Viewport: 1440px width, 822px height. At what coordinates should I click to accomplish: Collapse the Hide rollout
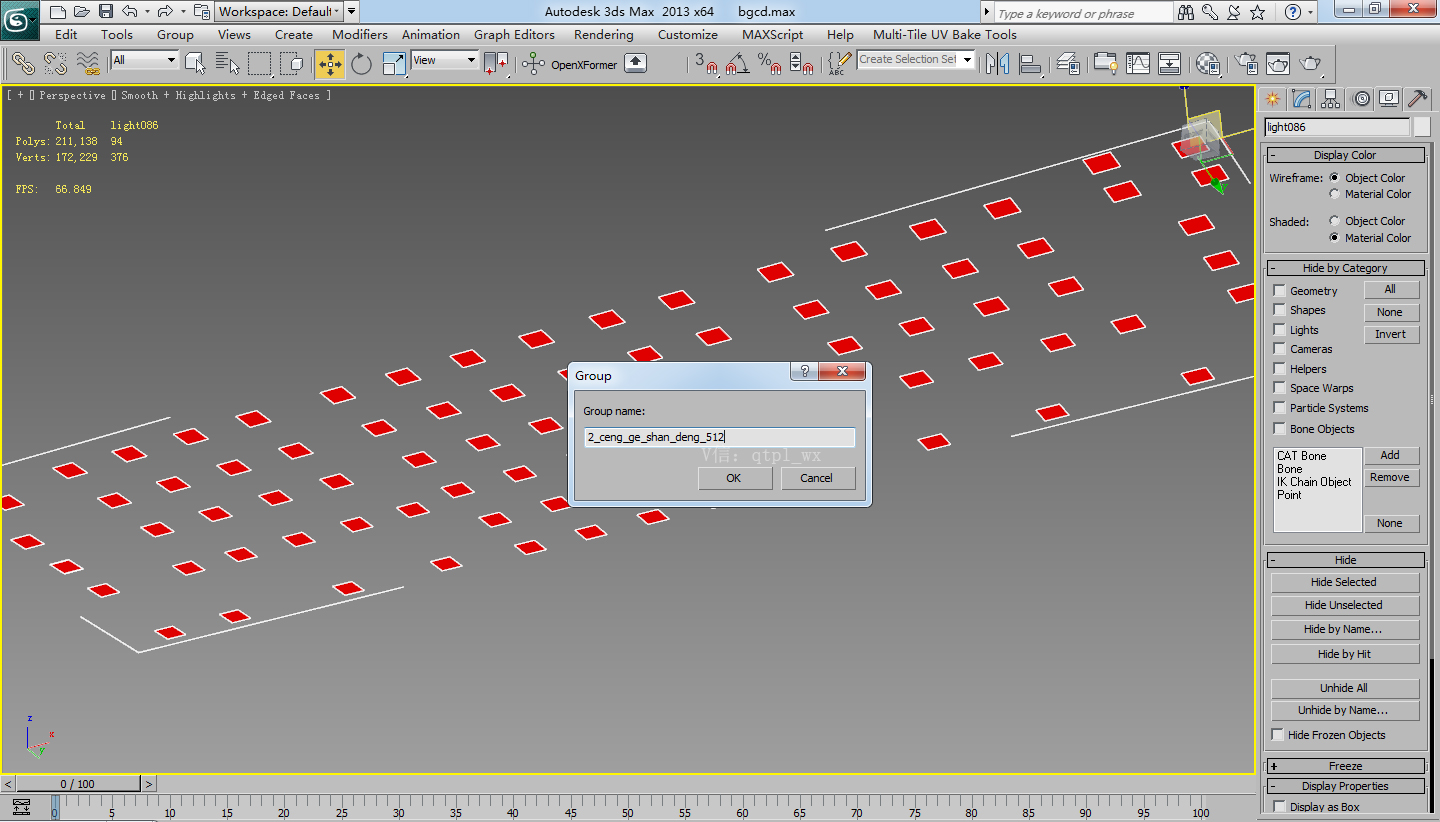pos(1345,560)
